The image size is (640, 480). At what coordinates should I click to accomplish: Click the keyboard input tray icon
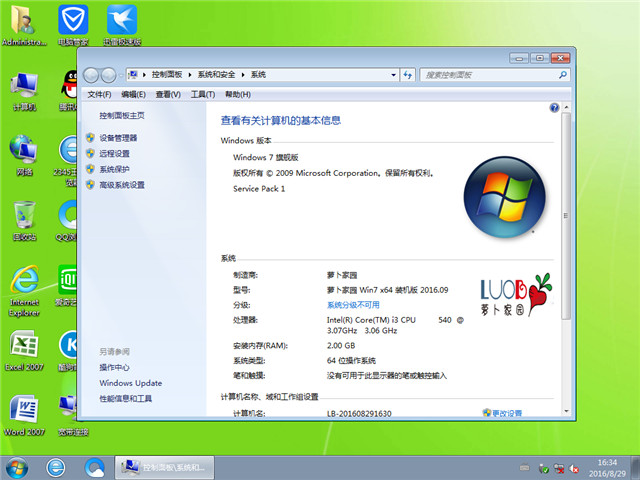[524, 468]
